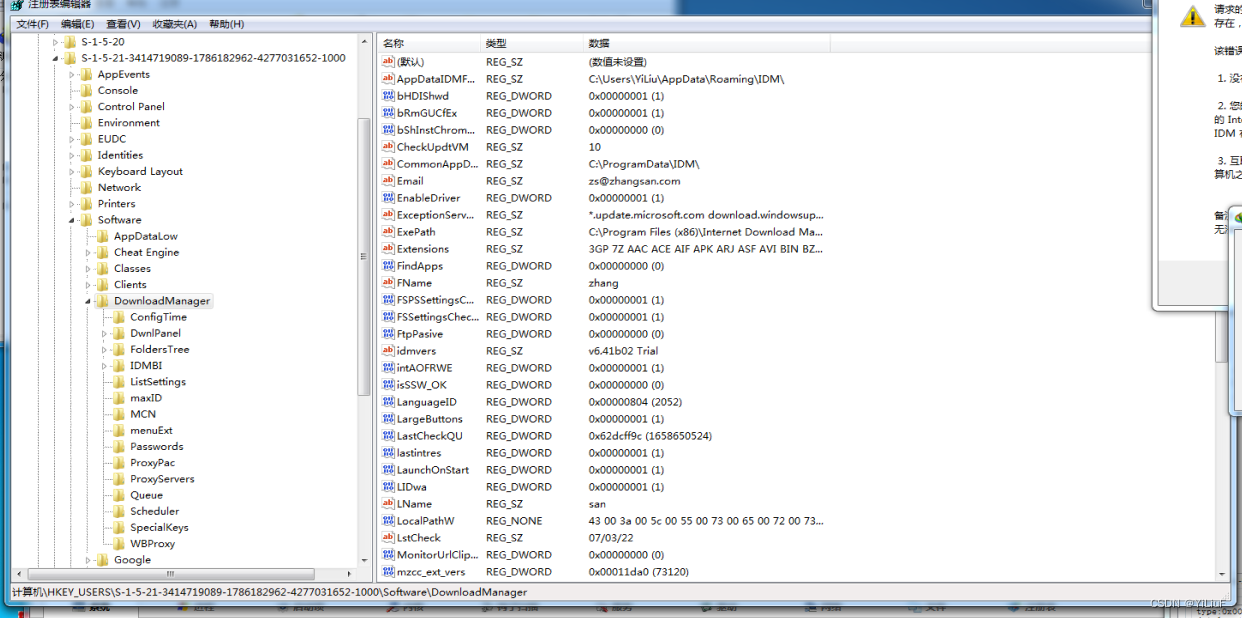
Task: Select the ExceptionServ value name
Action: (x=435, y=215)
